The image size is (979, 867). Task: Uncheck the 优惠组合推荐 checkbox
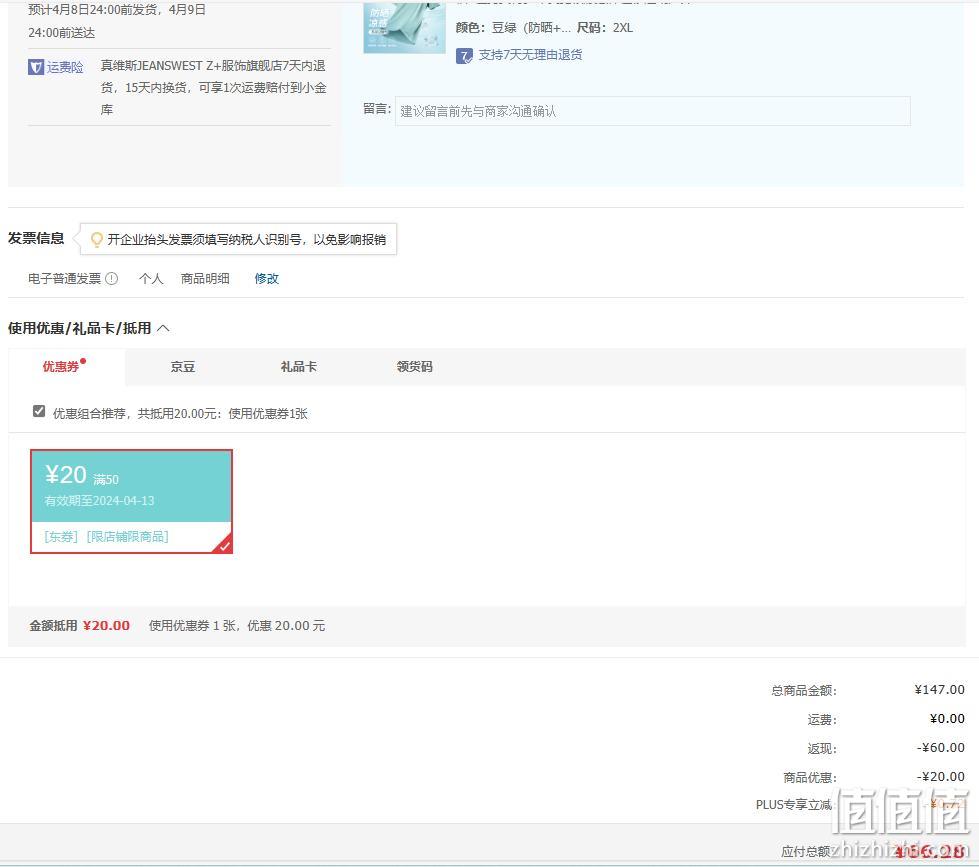pos(39,411)
